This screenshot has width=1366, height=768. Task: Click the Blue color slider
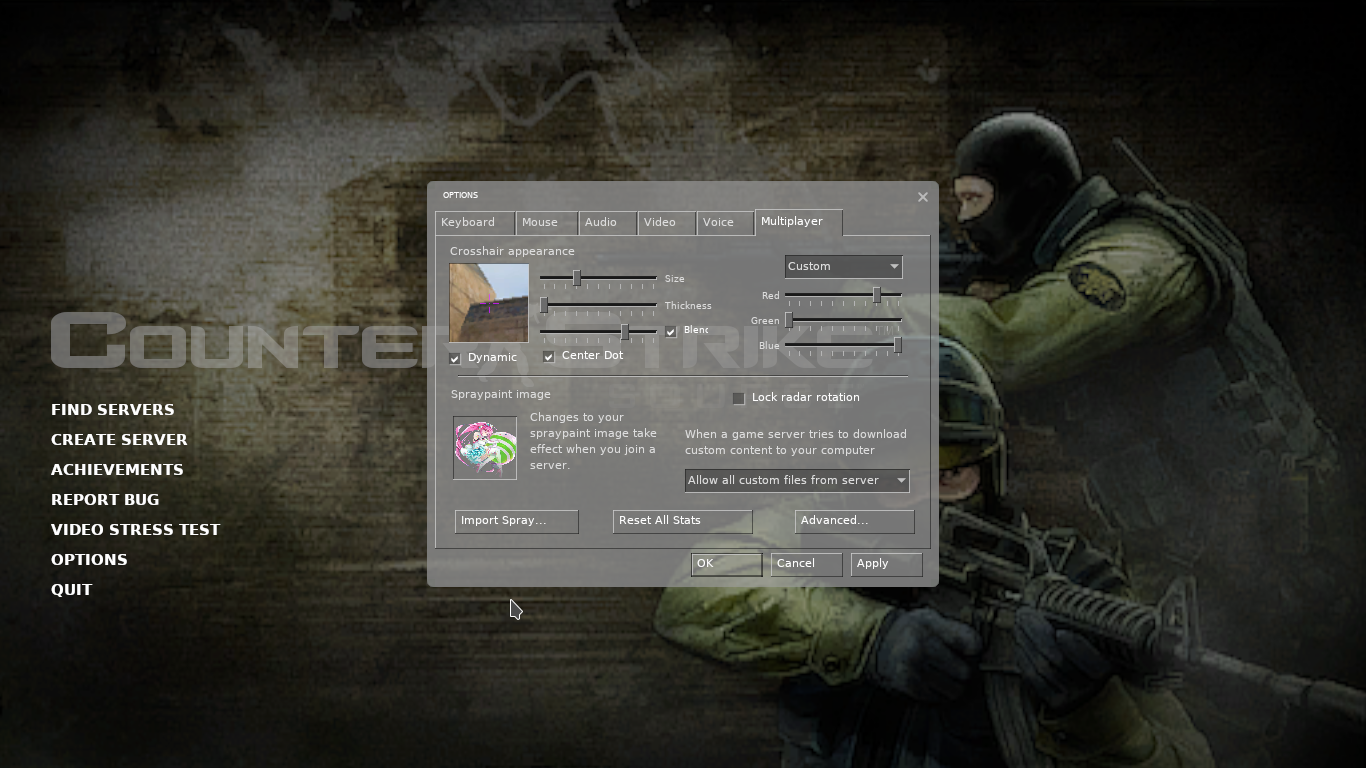[843, 345]
